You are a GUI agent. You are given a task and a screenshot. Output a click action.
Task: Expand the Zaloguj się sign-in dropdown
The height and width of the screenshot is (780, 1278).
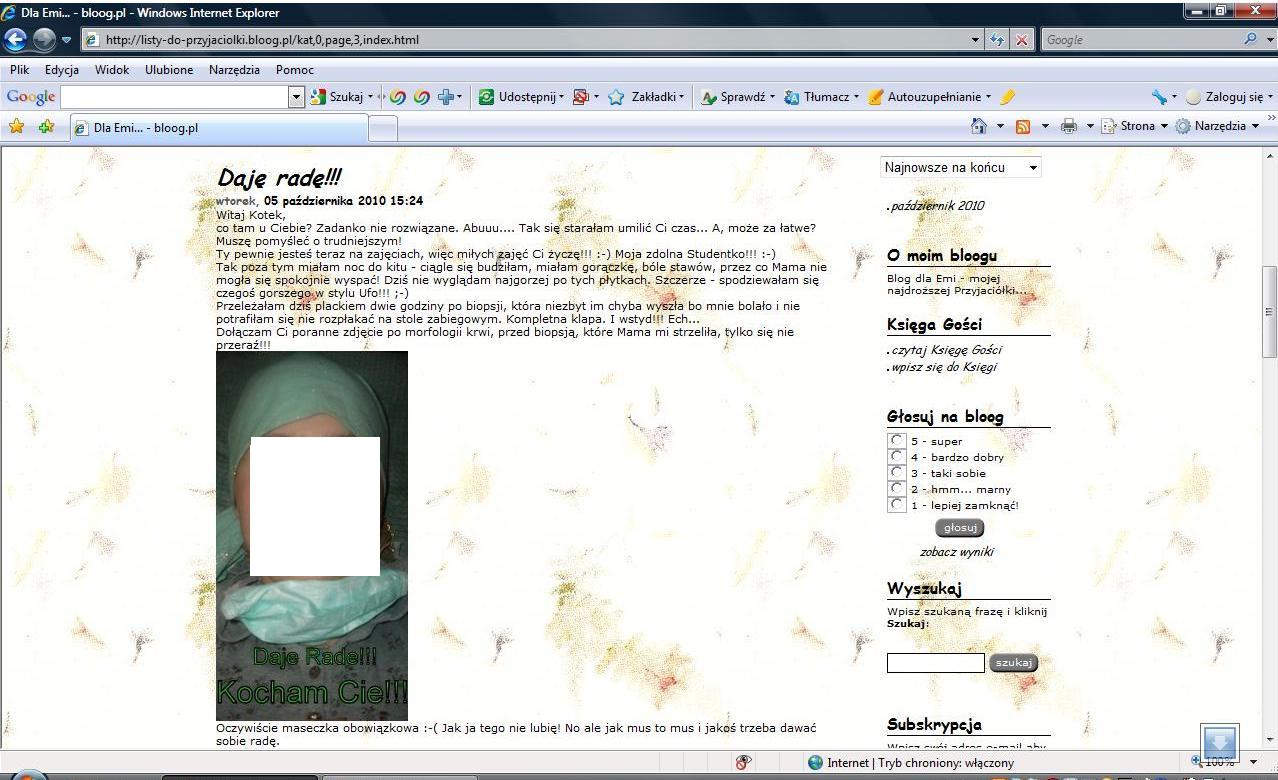pyautogui.click(x=1270, y=97)
